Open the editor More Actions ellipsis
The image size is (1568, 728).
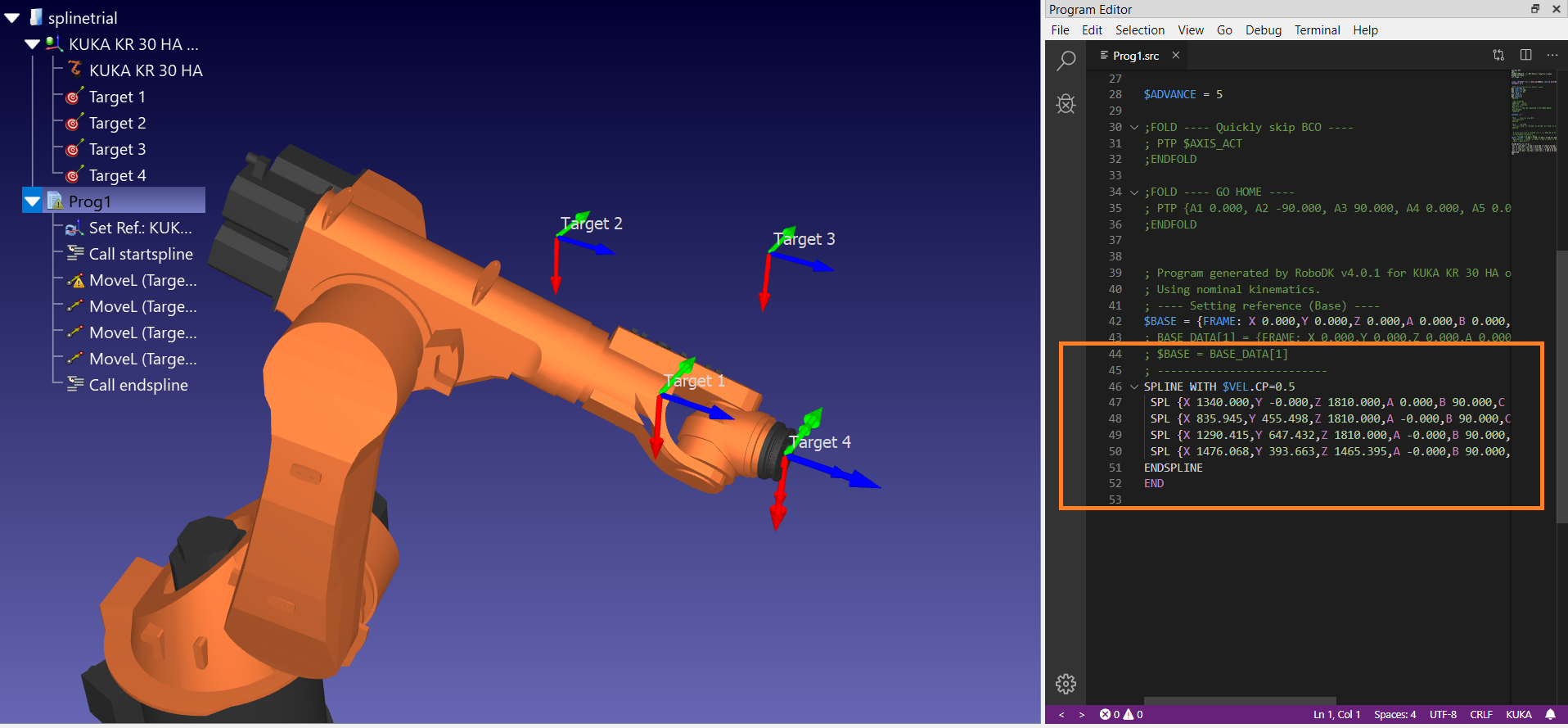click(1552, 55)
